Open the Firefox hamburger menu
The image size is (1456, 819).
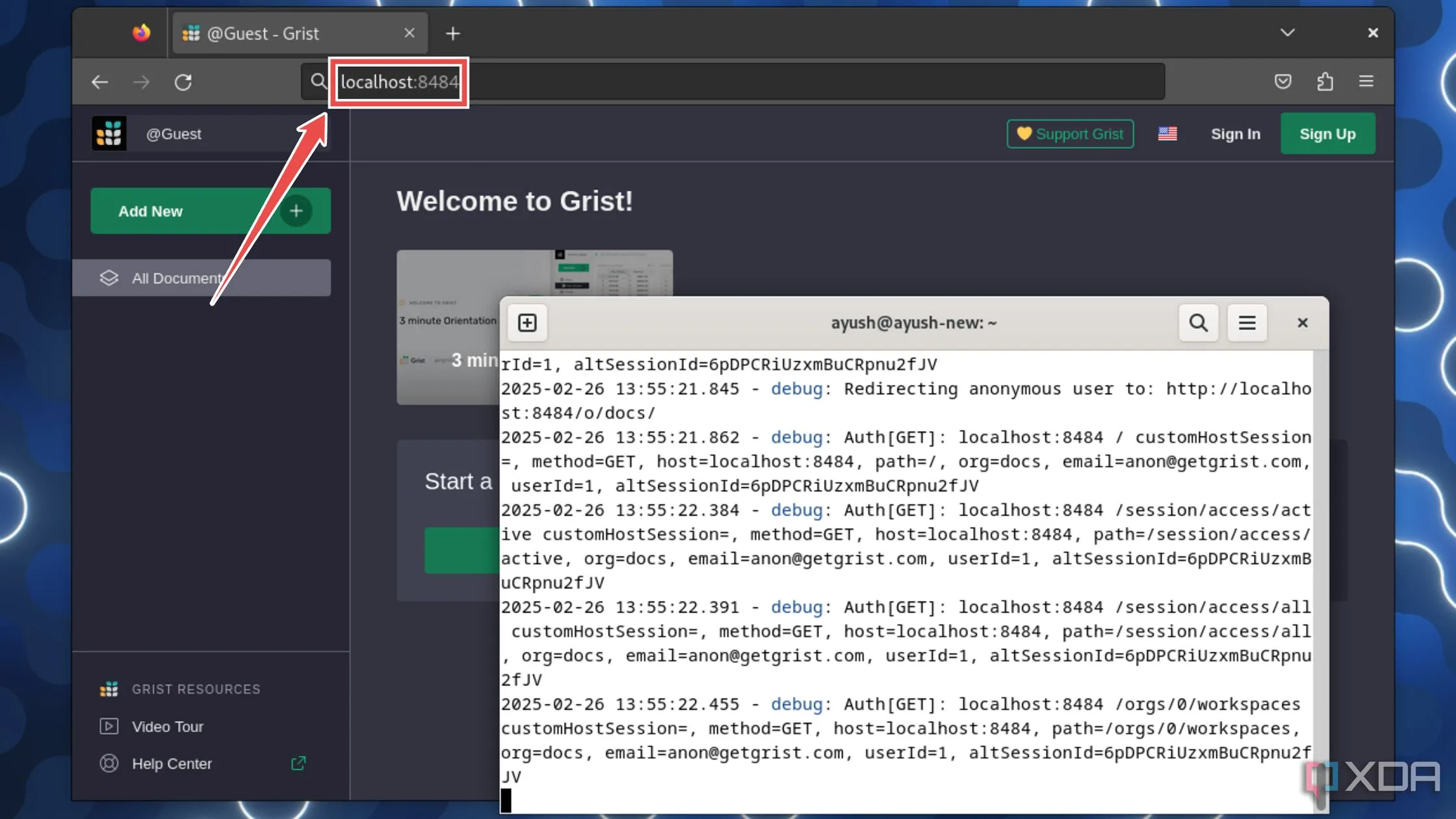pos(1366,81)
